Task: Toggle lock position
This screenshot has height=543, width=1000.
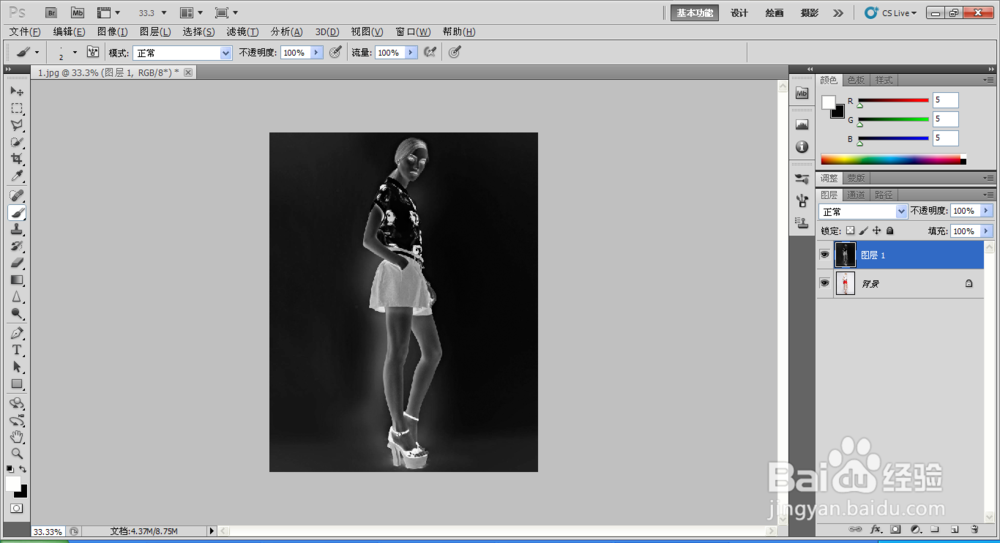Action: pos(877,230)
